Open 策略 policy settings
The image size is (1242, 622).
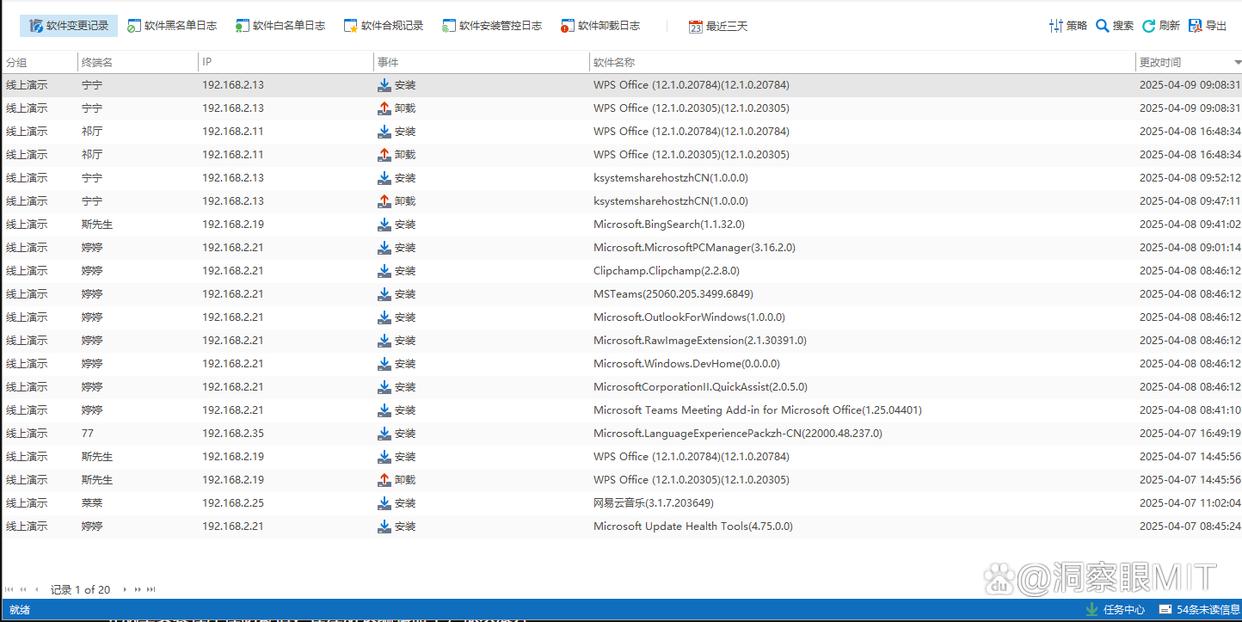pyautogui.click(x=1067, y=26)
